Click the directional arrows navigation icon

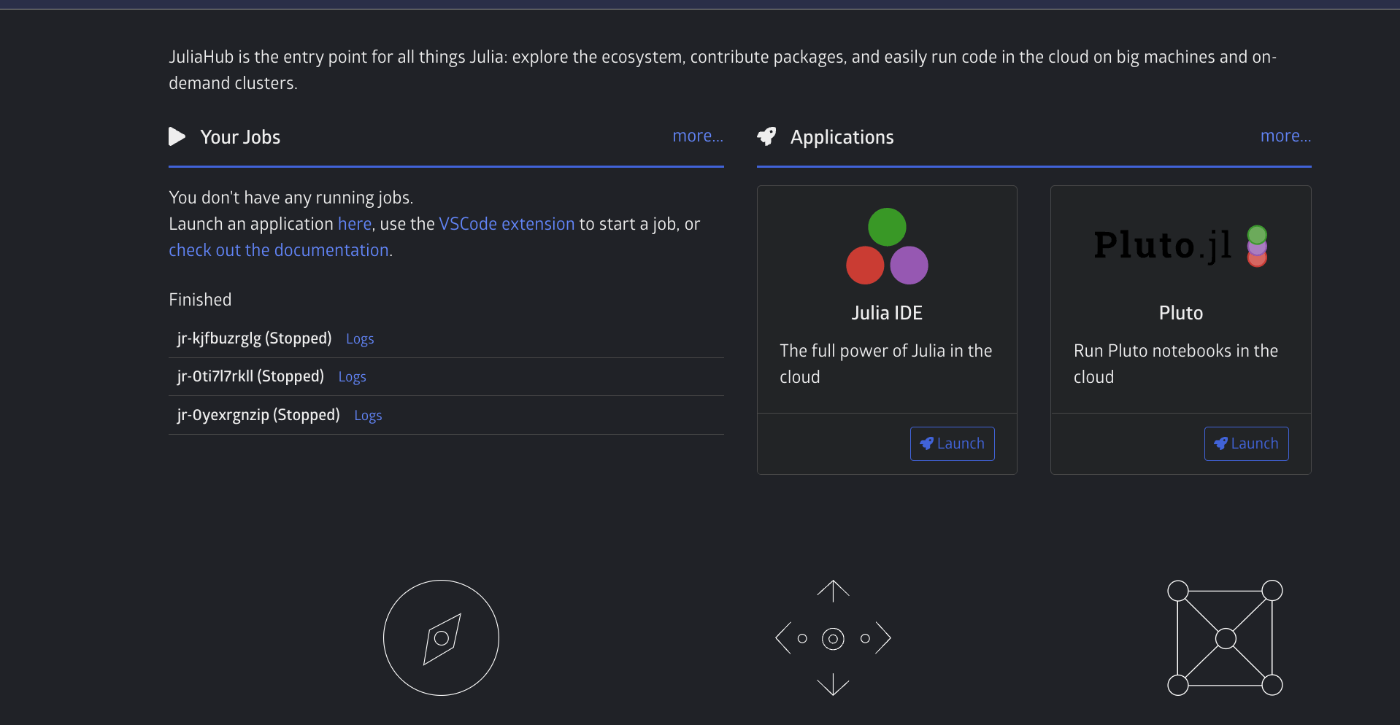click(x=833, y=638)
